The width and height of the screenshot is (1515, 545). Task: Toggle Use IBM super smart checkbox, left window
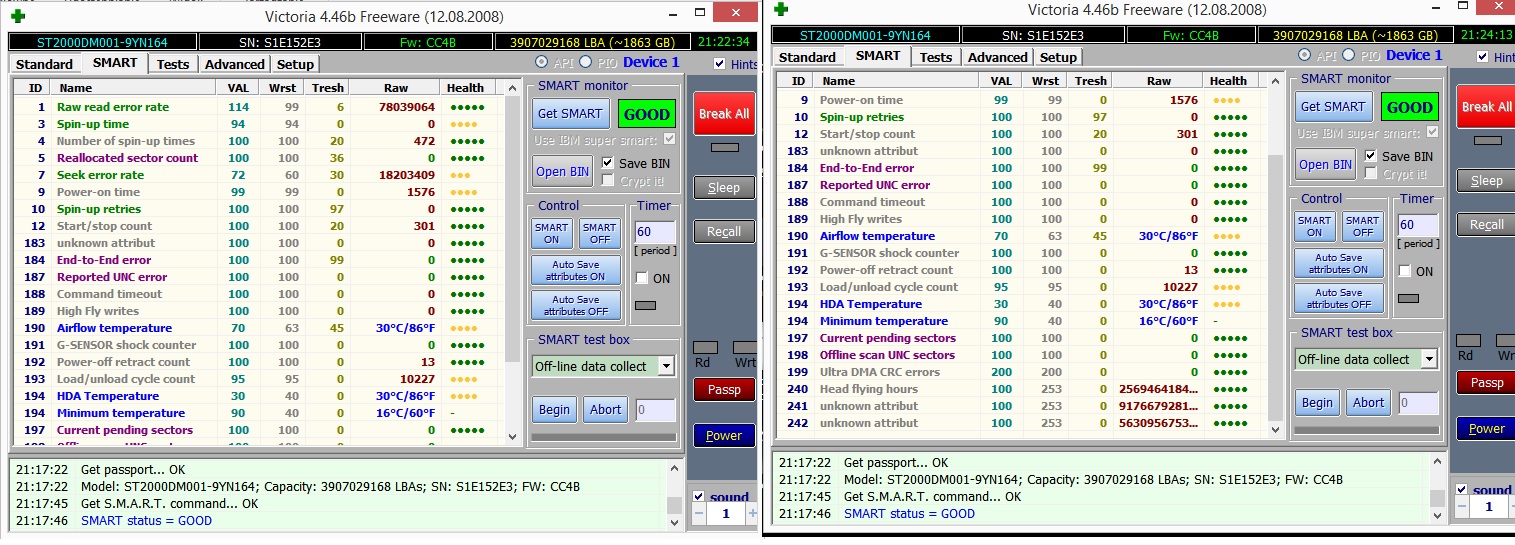[669, 139]
